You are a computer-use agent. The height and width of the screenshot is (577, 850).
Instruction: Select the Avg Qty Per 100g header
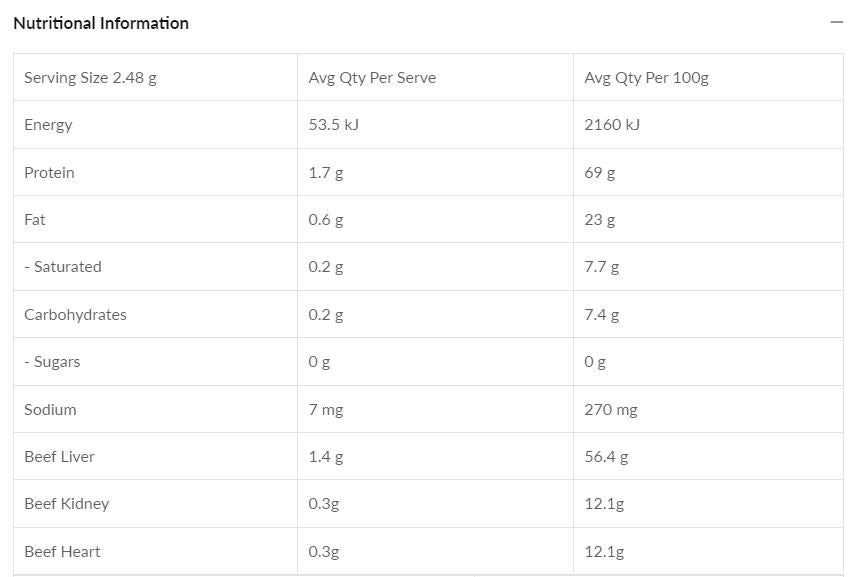click(646, 78)
